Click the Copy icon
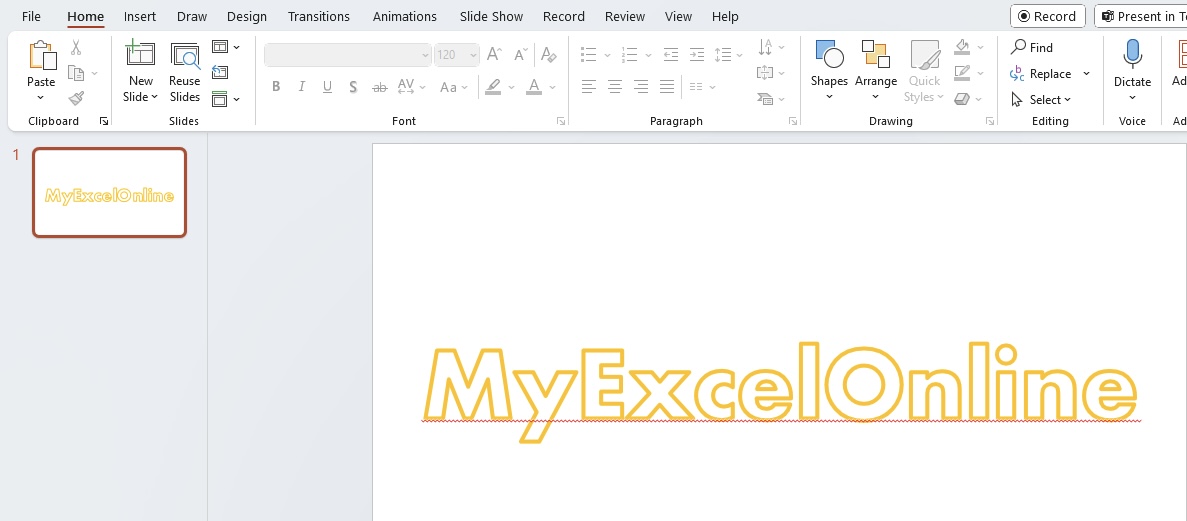 [76, 73]
